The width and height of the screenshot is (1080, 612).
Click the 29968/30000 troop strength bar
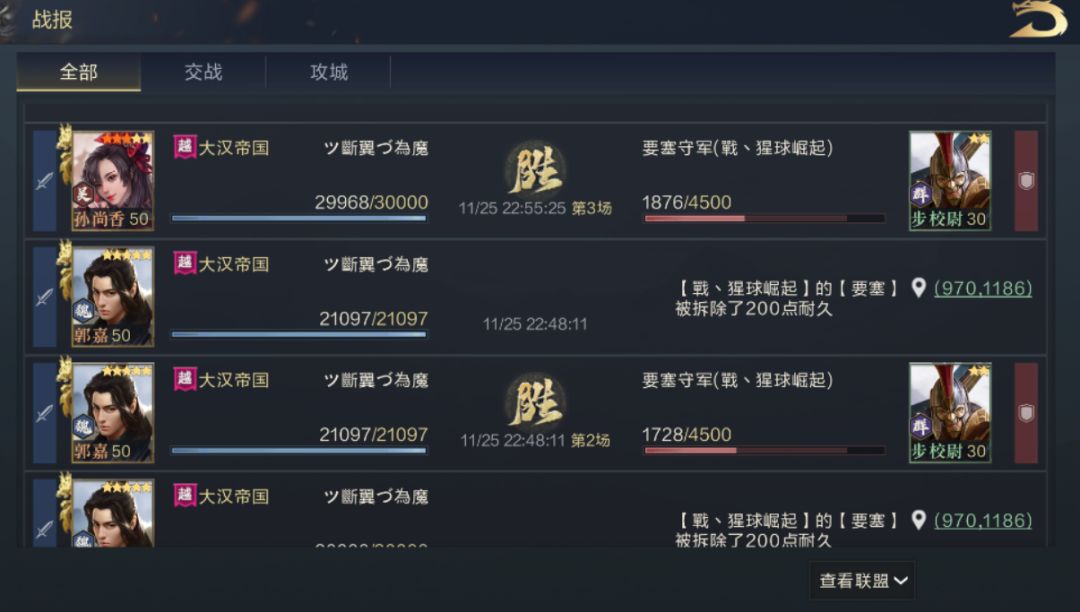point(299,218)
